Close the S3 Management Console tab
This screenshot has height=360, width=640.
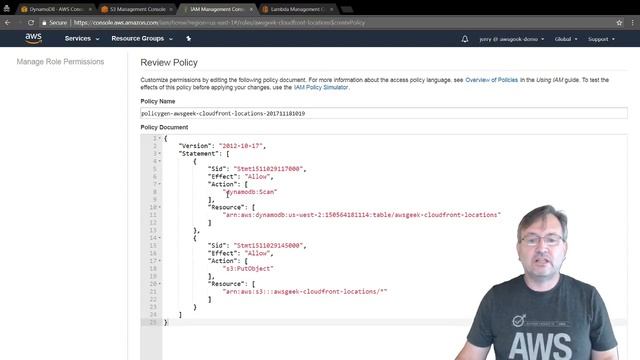pos(171,9)
